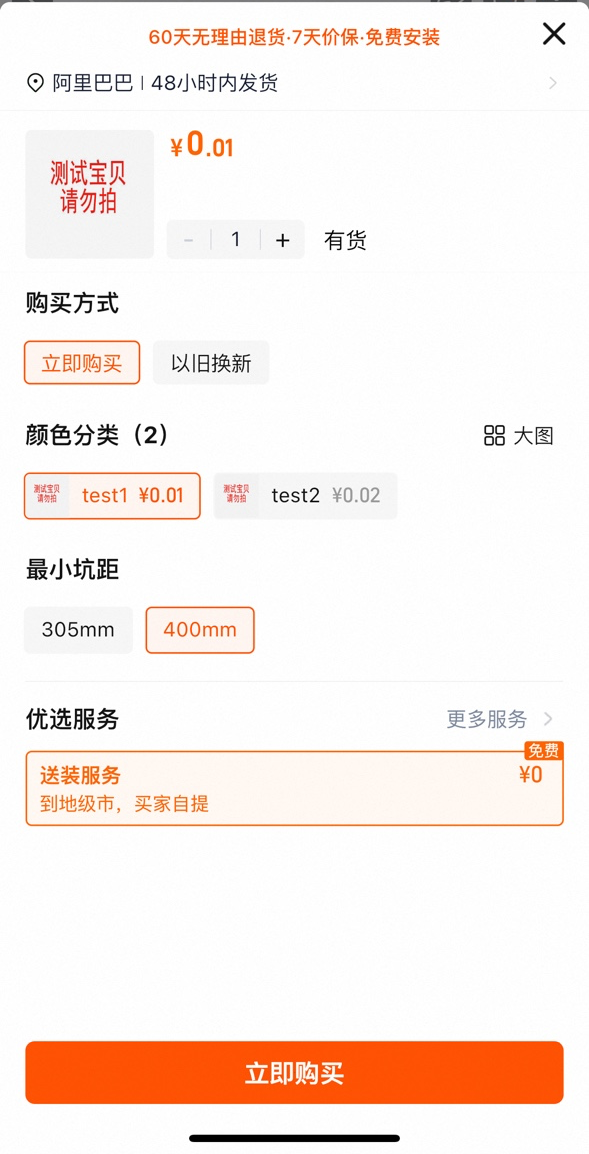Tap the small test1 variant image
This screenshot has height=1154, width=589.
(x=46, y=495)
